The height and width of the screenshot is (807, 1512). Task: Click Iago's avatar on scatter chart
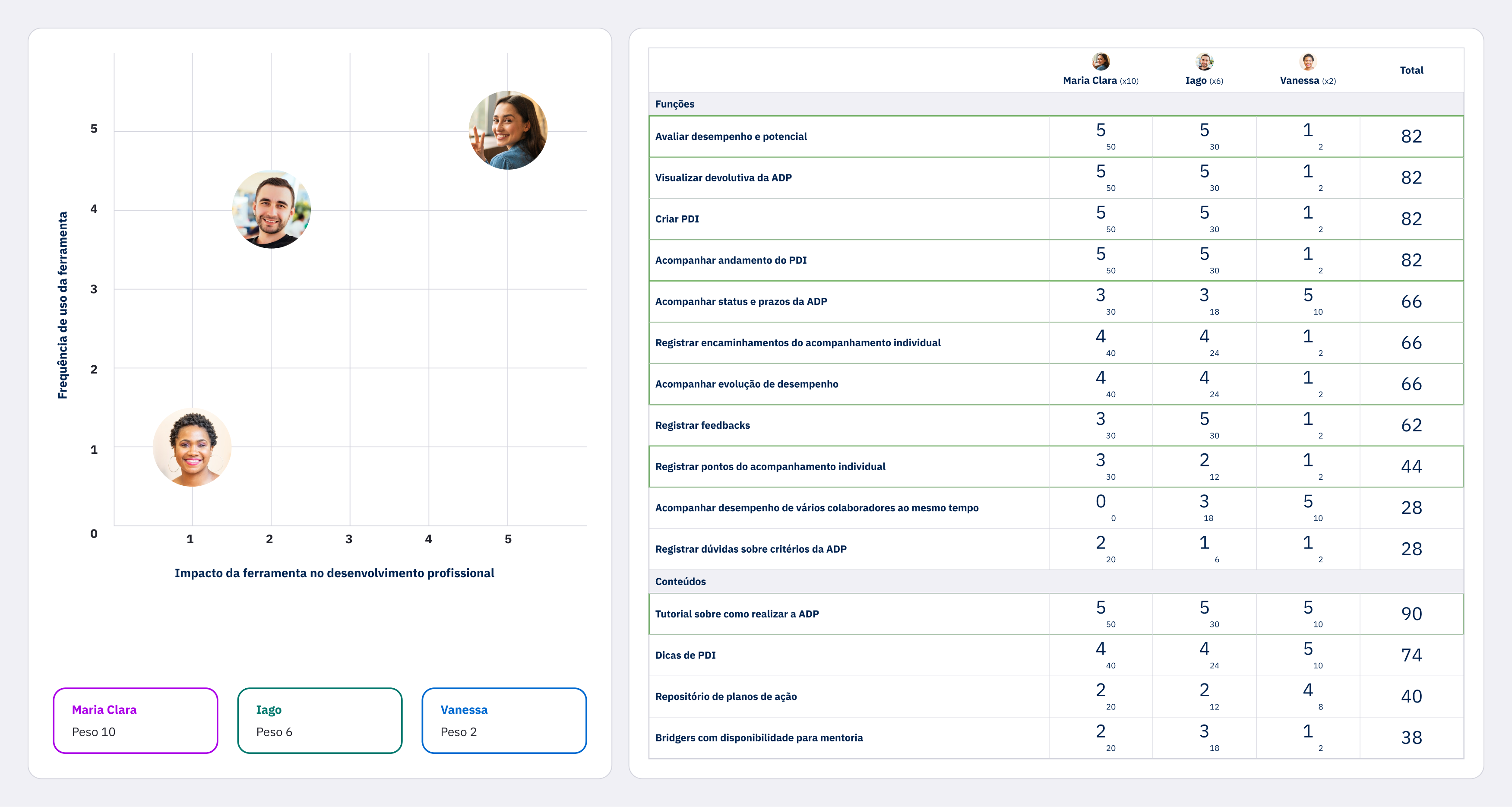(x=271, y=209)
